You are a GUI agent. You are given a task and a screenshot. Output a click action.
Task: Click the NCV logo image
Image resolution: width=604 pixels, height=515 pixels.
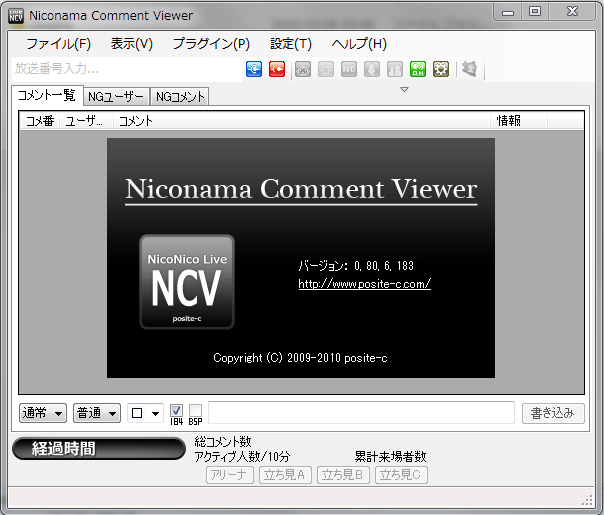(x=187, y=282)
